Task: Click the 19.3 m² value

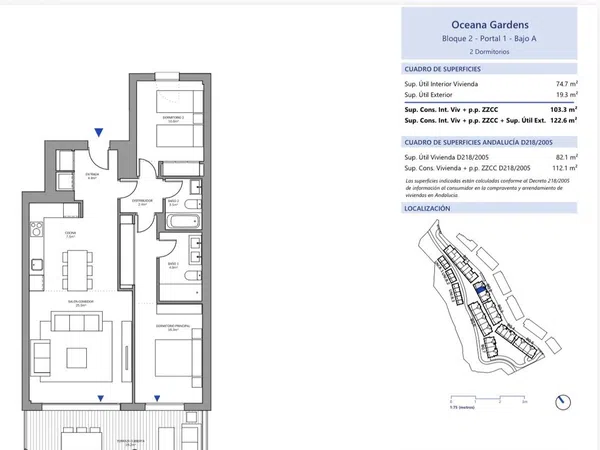Action: point(567,95)
